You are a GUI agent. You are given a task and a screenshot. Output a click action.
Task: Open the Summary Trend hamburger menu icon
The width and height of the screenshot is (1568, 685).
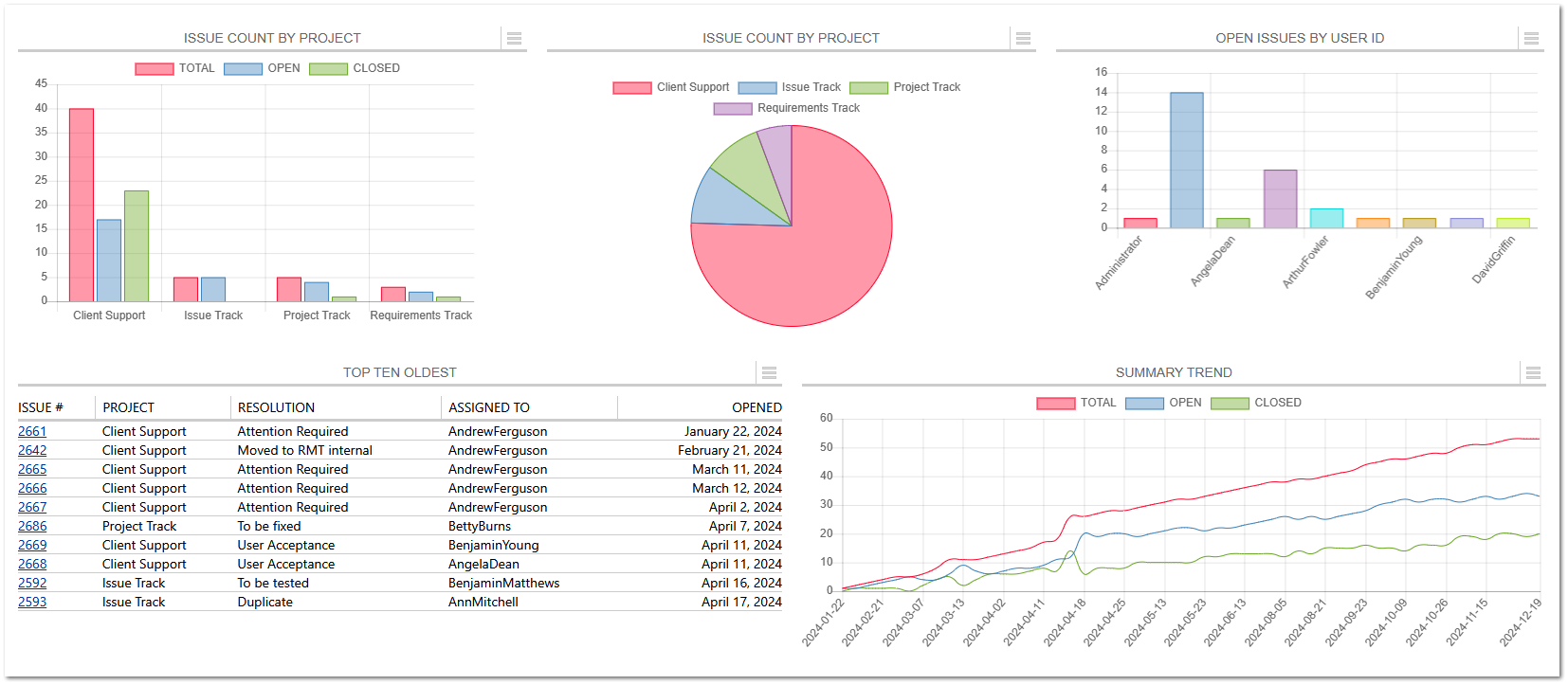(1533, 373)
